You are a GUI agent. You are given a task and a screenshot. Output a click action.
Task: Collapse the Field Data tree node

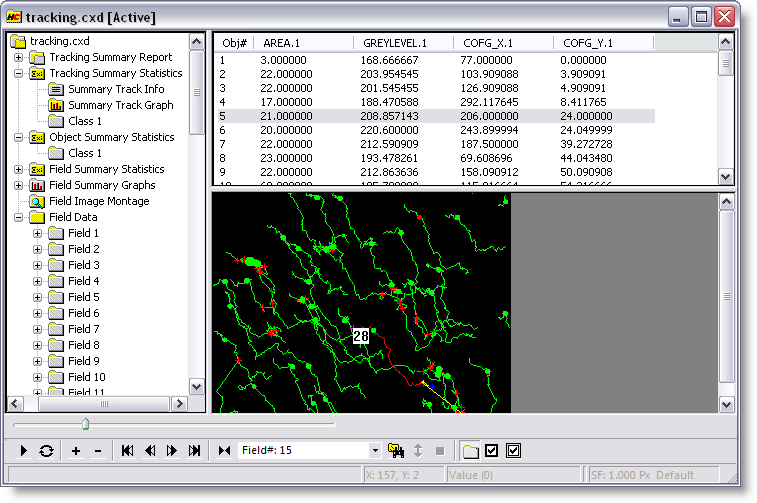tap(19, 217)
